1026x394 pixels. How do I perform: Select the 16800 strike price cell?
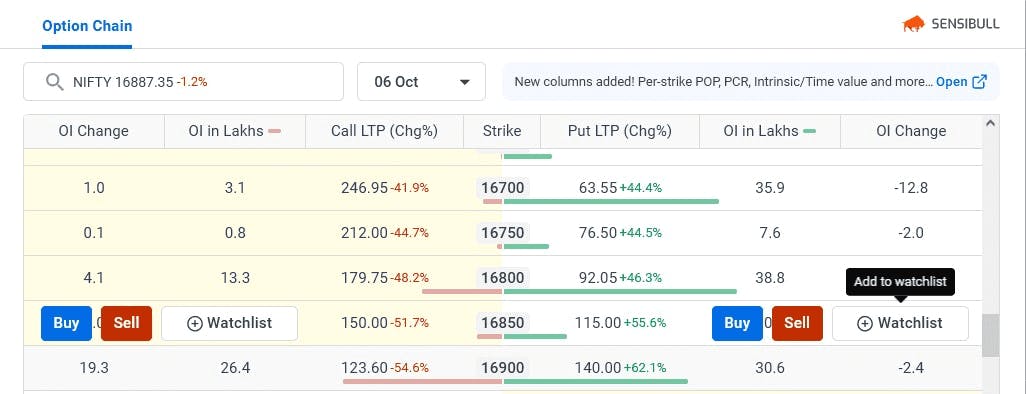pyautogui.click(x=503, y=278)
